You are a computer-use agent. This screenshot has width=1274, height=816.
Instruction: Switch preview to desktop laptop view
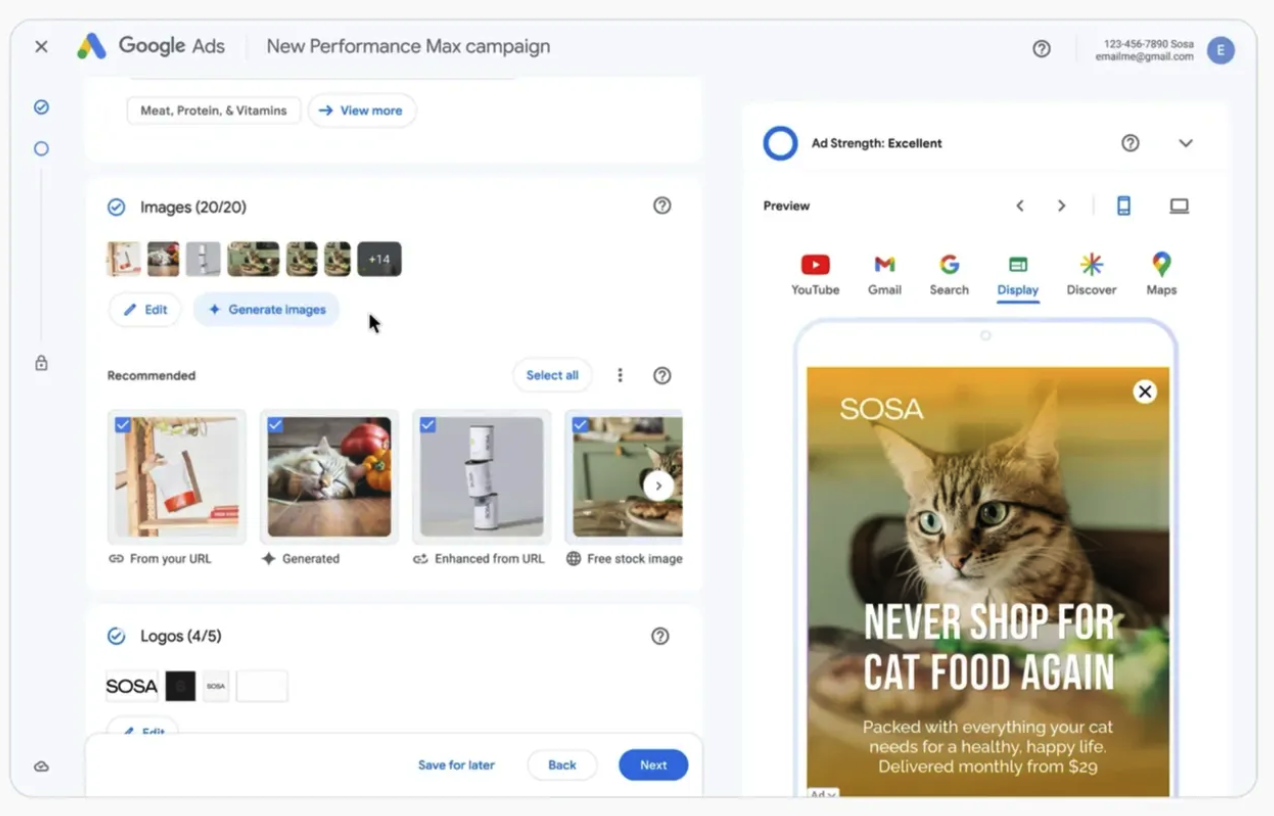[1179, 206]
